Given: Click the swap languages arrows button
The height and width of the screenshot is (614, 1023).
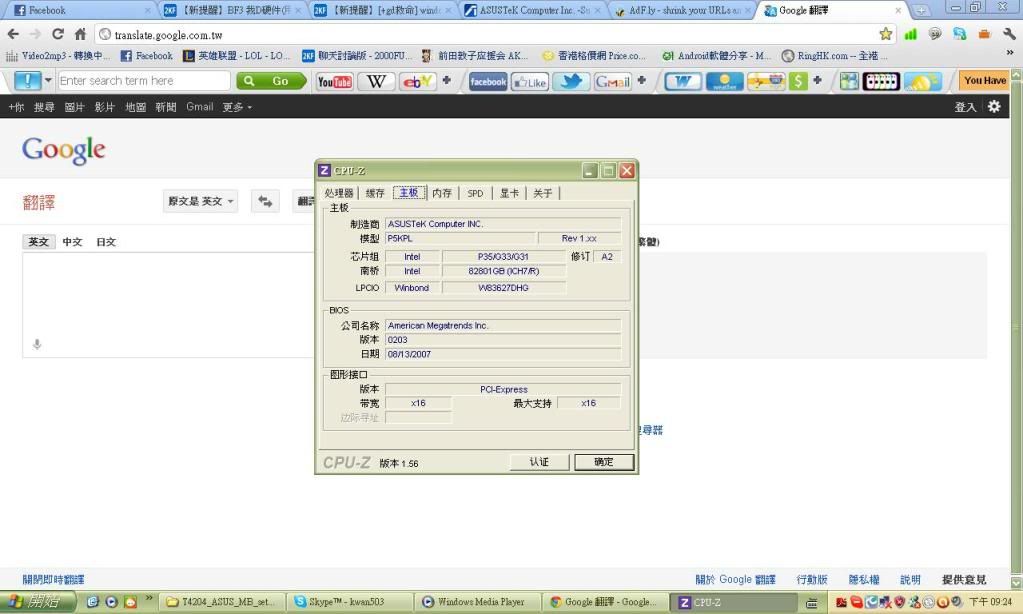Looking at the screenshot, I should pyautogui.click(x=265, y=201).
